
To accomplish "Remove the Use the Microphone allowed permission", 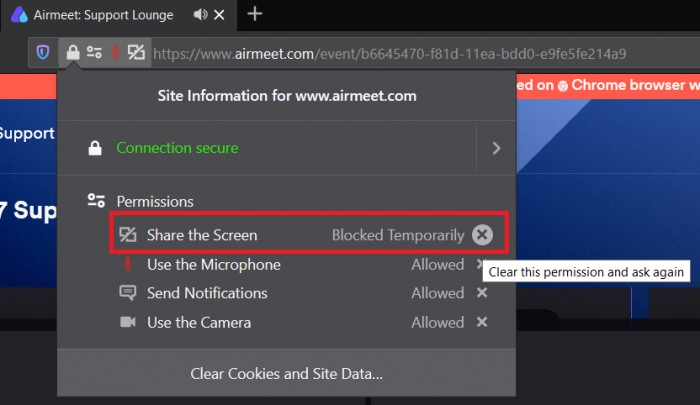I will pyautogui.click(x=479, y=264).
